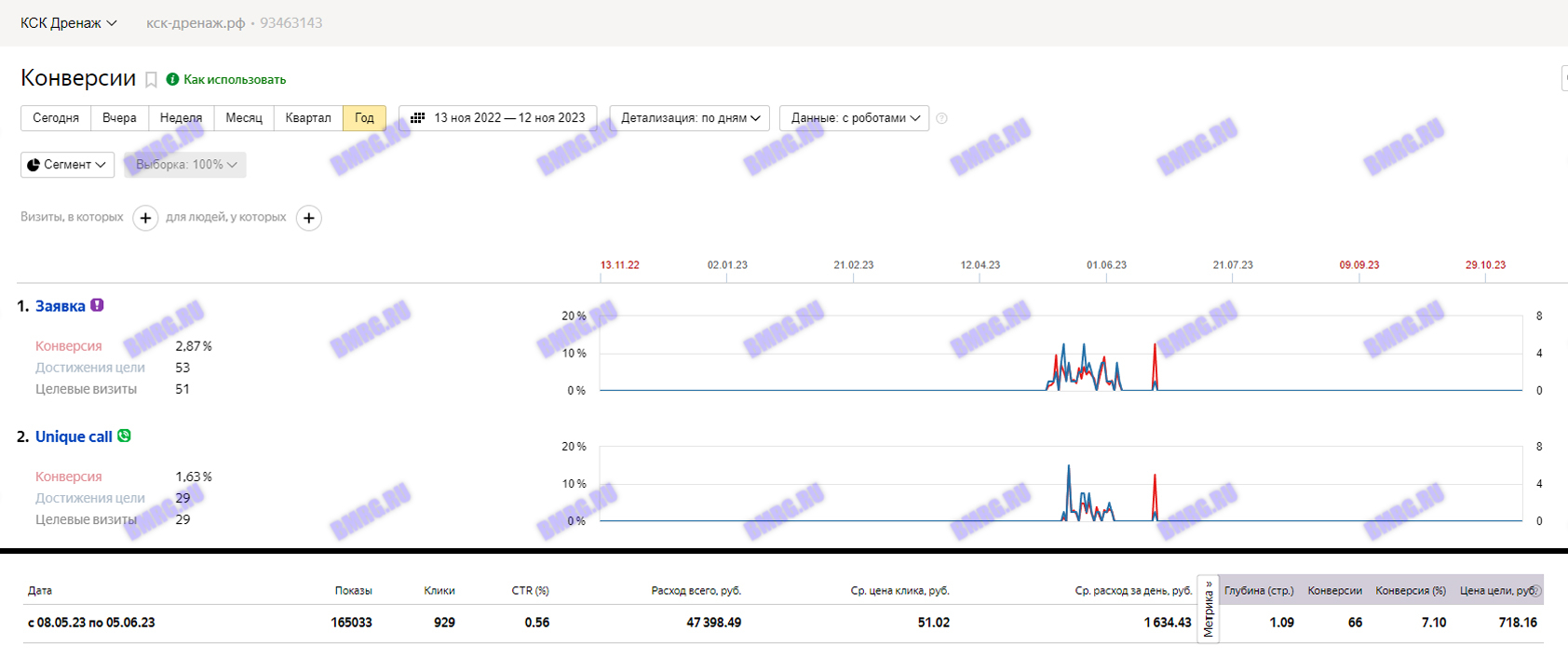Click the purple icon next to Заявка
This screenshot has width=1568, height=658.
97,305
